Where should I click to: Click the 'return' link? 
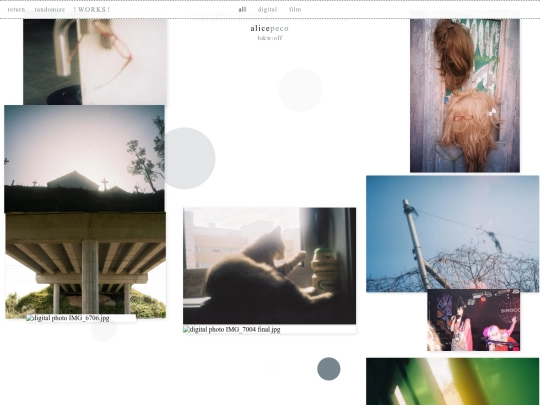click(x=16, y=10)
